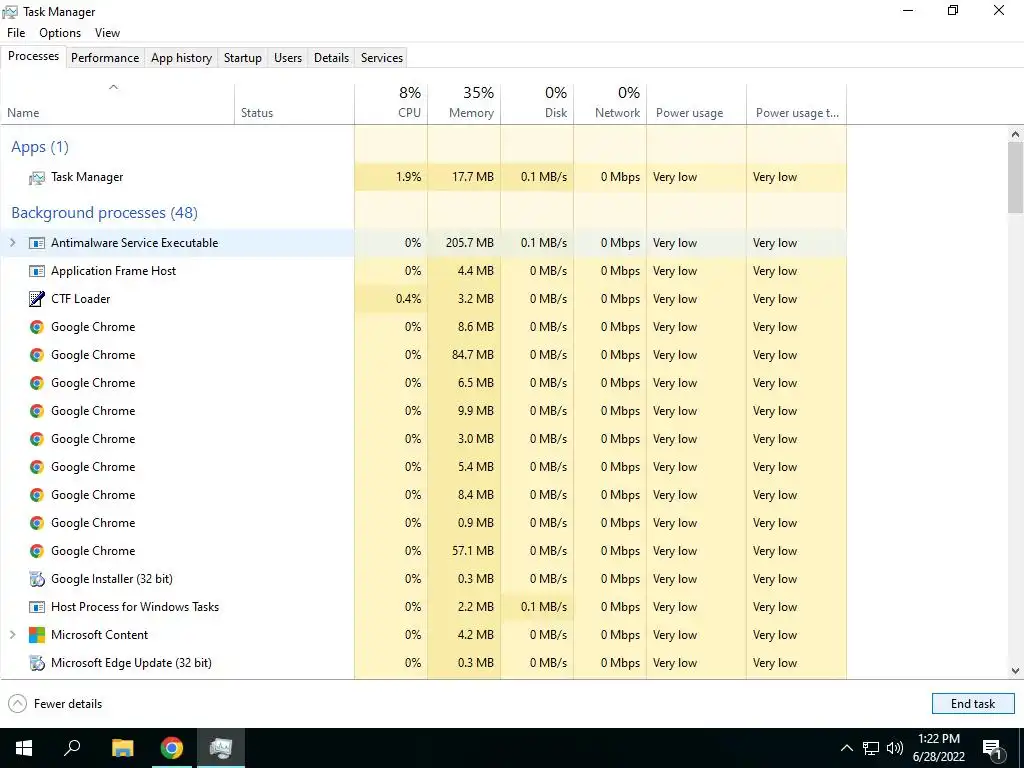Click the Google Installer (32 bit) icon

(37, 579)
